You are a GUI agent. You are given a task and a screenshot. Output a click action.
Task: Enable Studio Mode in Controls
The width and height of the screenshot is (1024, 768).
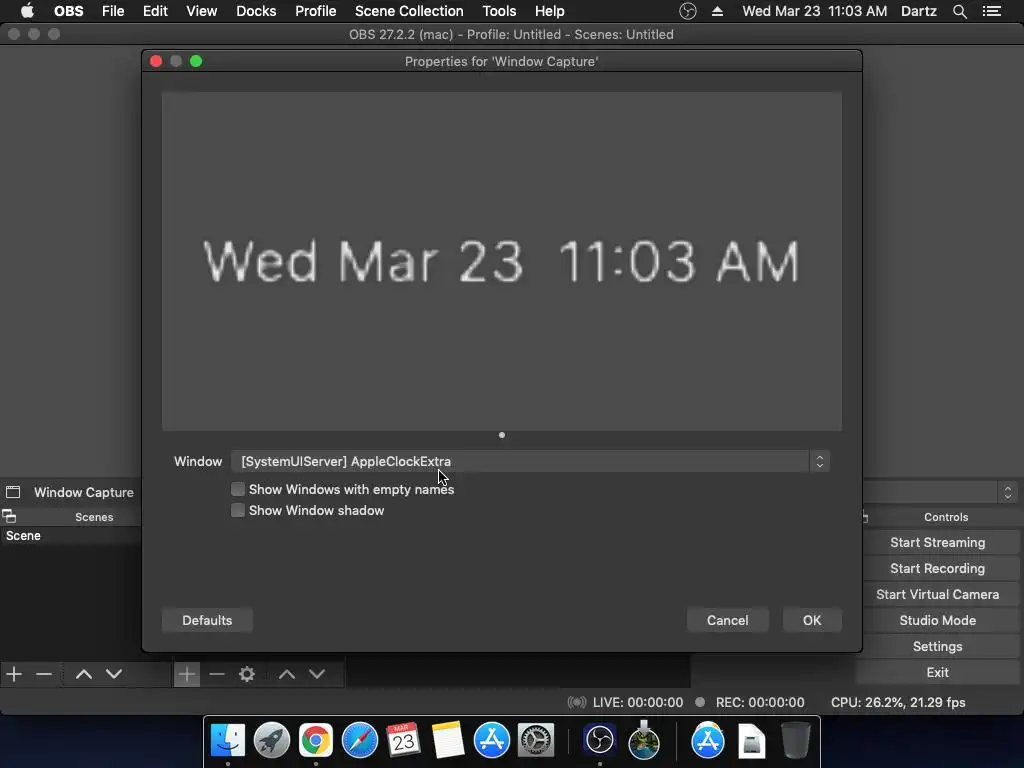pos(937,620)
